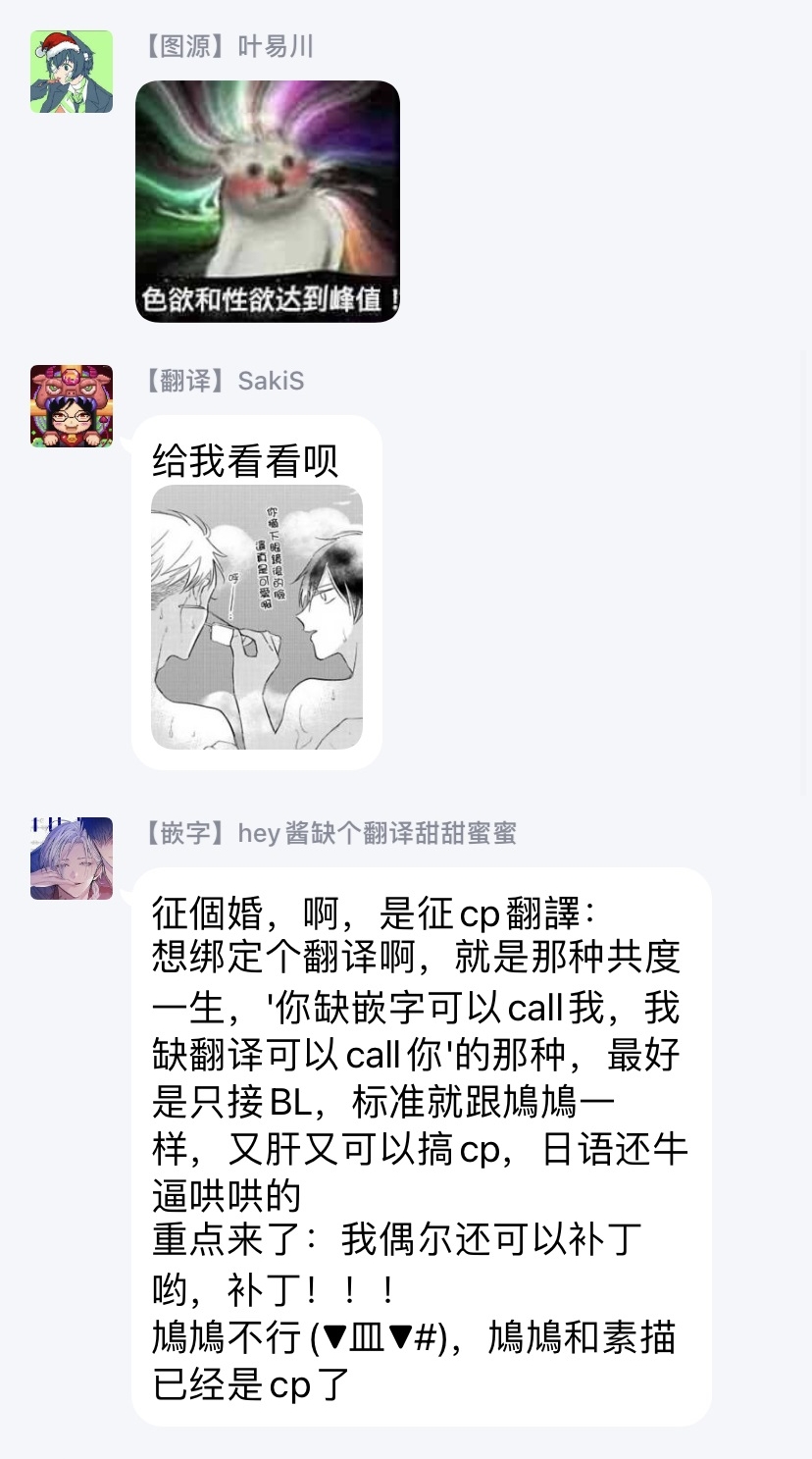Tap the line 重点来了：我偶尔还可以补丁

[397, 1241]
